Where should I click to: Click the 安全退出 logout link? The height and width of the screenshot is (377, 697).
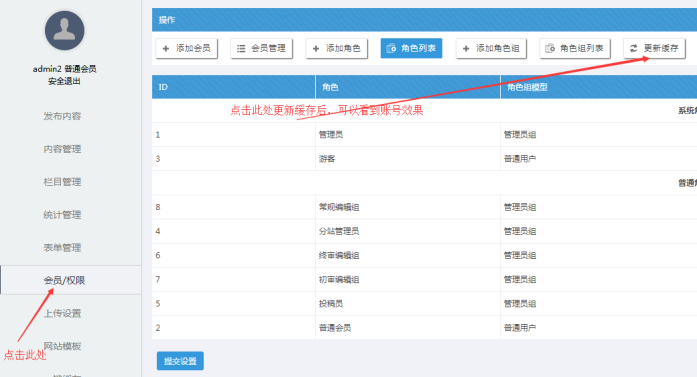(64, 81)
